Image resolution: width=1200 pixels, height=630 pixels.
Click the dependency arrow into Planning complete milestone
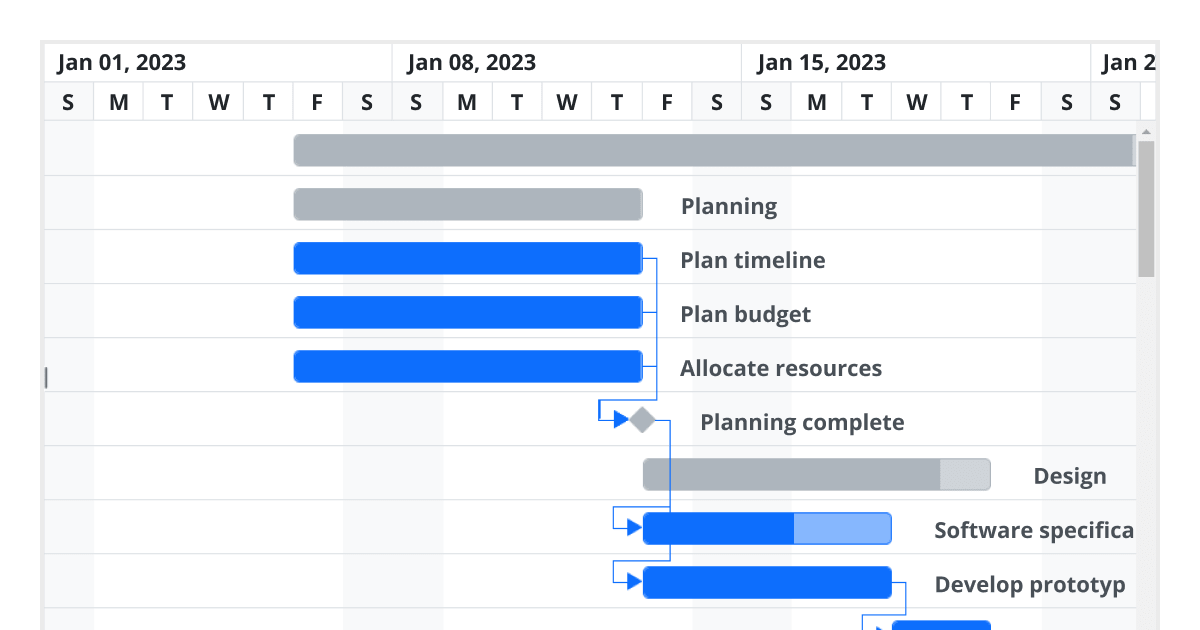[621, 419]
